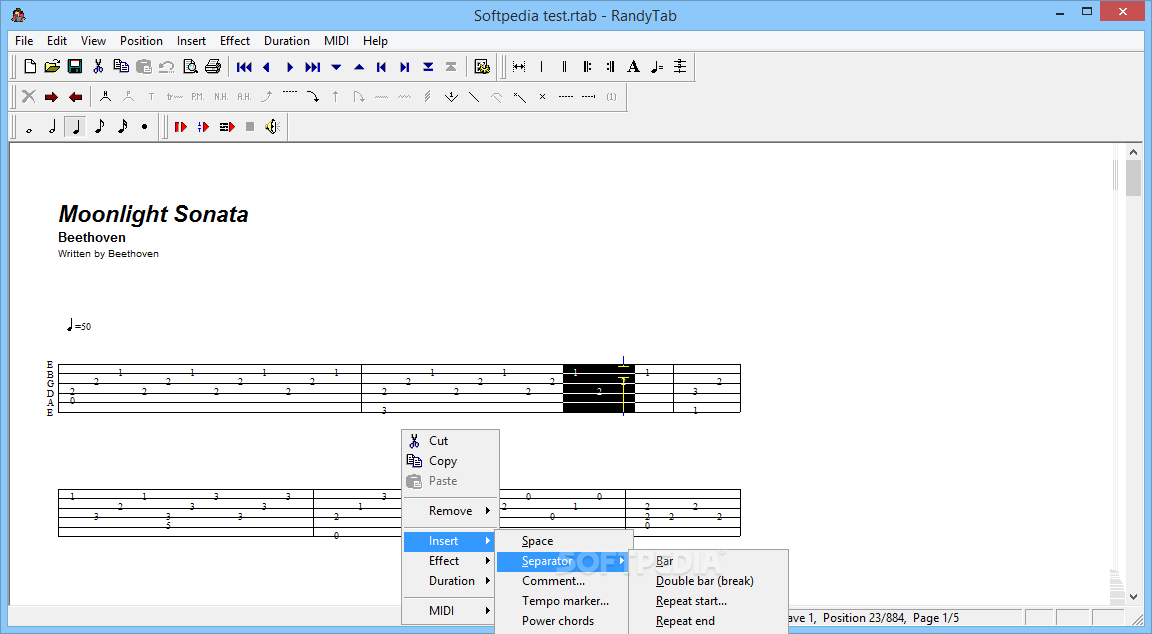
Task: Expand Effect submenu in context menu
Action: pos(451,561)
